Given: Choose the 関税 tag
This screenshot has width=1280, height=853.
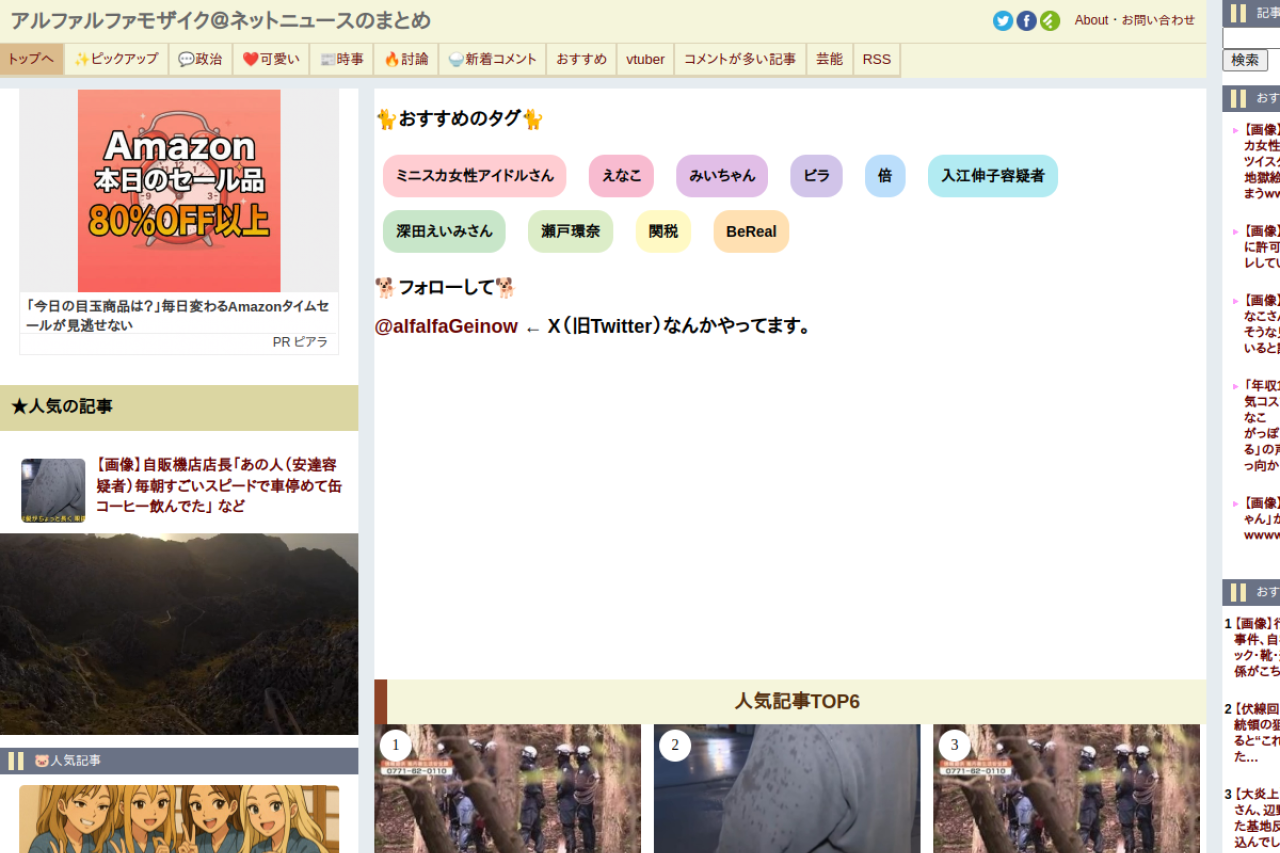Looking at the screenshot, I should click(x=664, y=232).
